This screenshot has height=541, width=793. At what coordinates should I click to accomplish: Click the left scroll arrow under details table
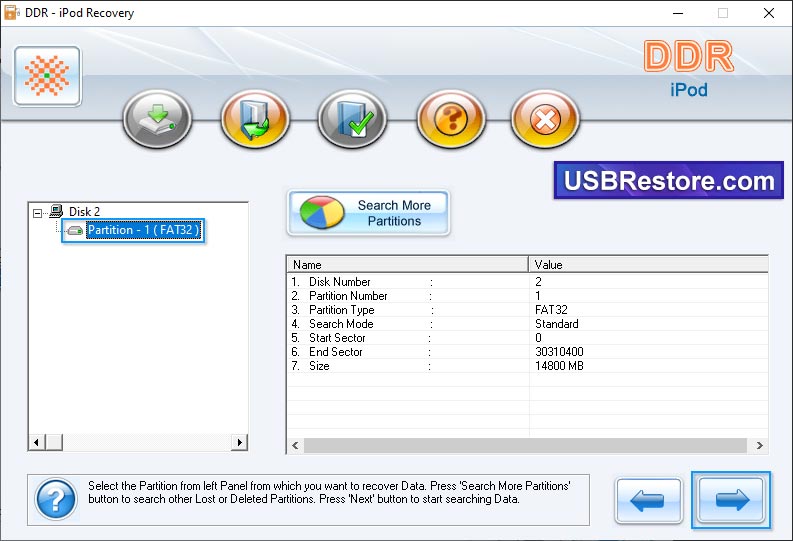coord(295,445)
